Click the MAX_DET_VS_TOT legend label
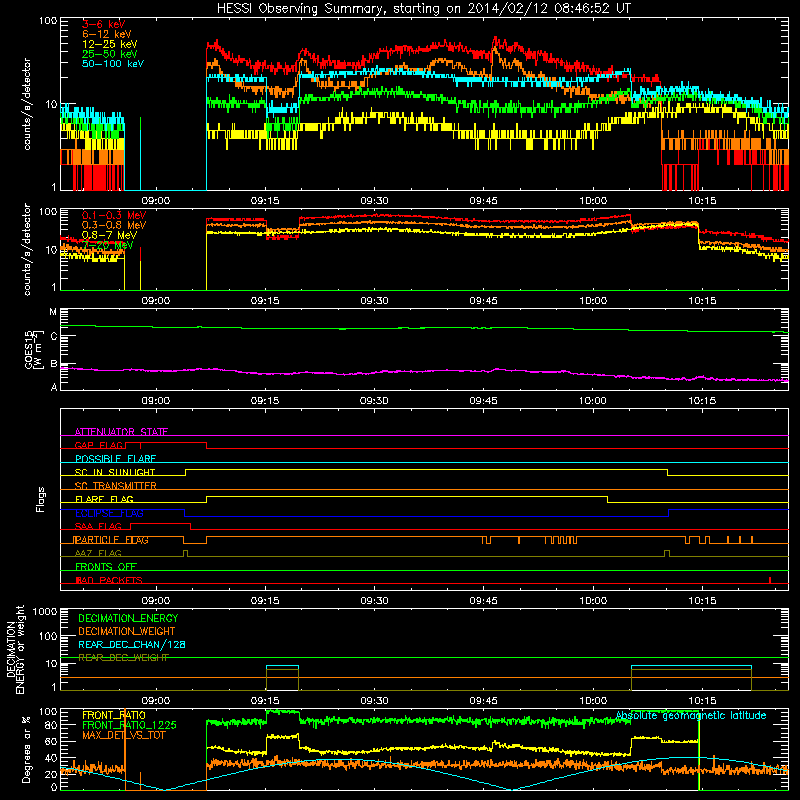Image resolution: width=800 pixels, height=800 pixels. [x=124, y=735]
